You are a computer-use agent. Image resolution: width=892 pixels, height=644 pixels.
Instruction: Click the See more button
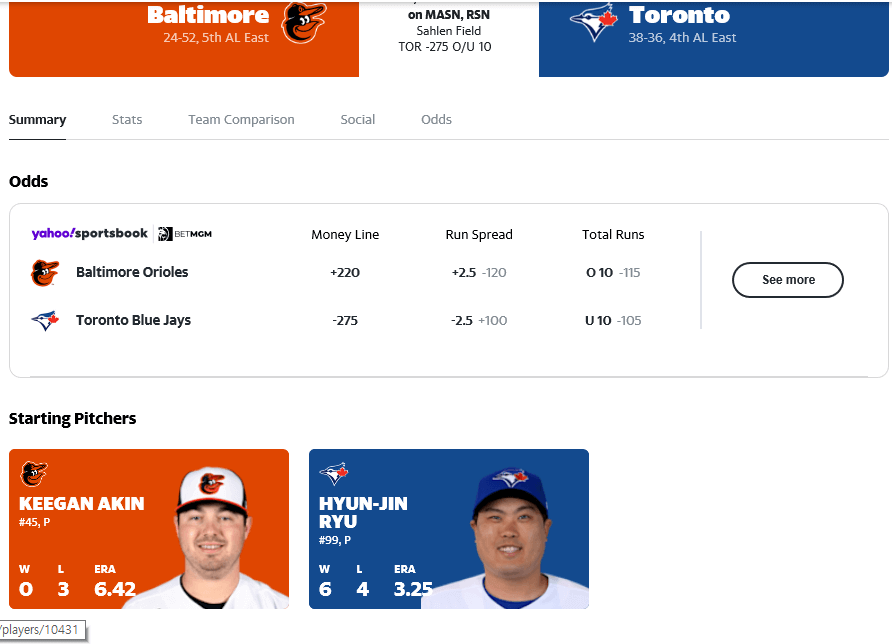coord(787,280)
